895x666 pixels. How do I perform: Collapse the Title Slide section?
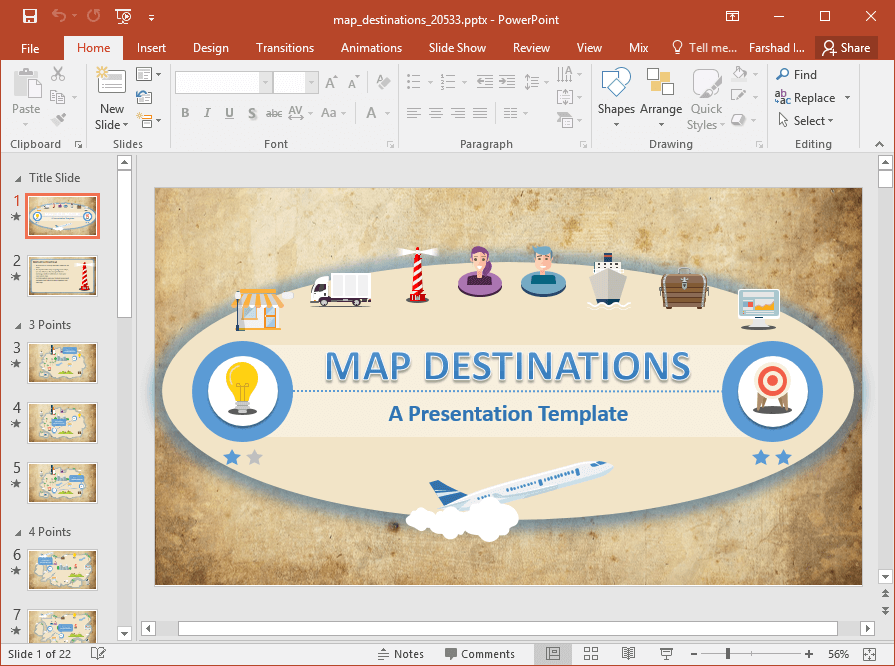[16, 178]
